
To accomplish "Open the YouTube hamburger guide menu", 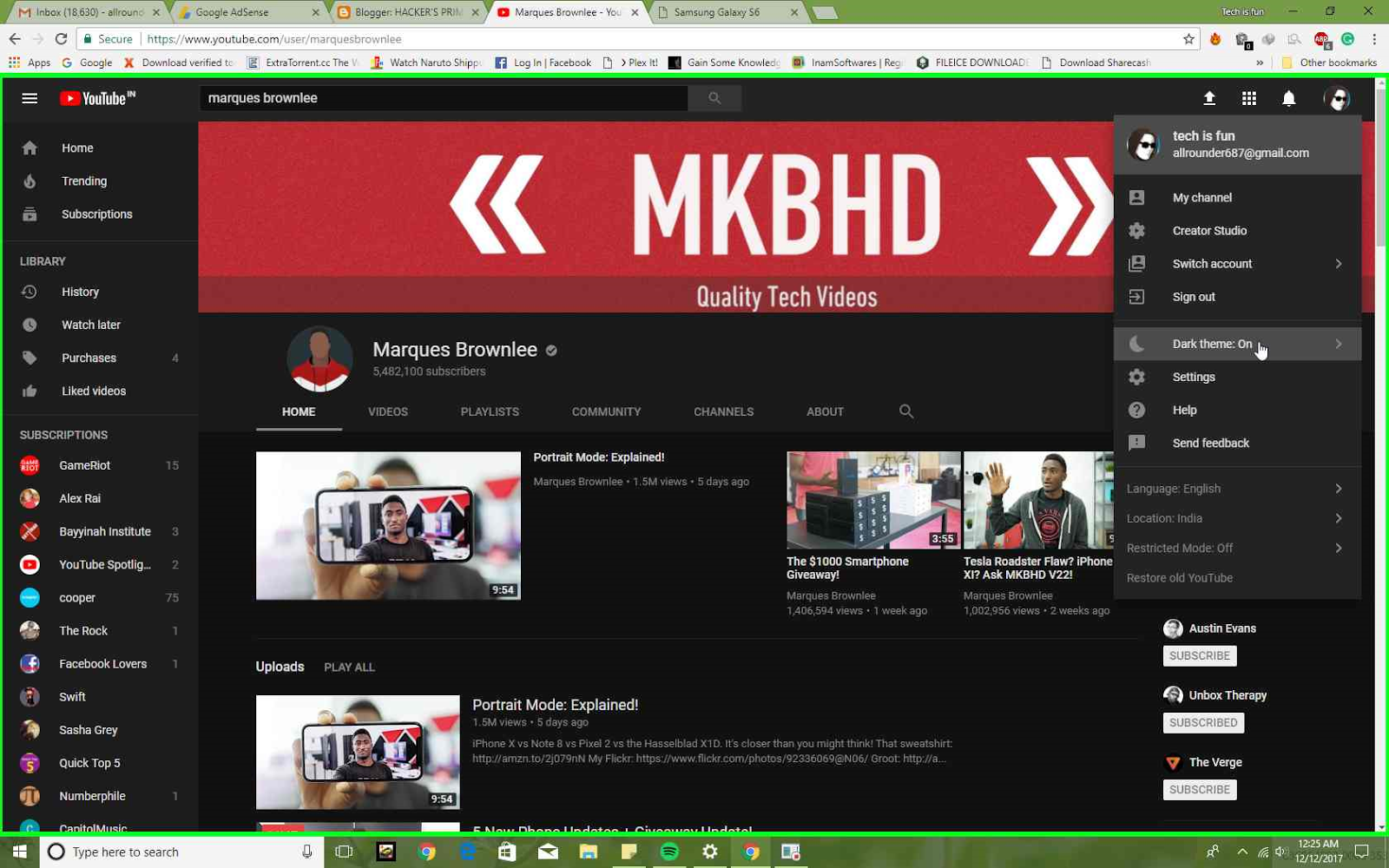I will point(30,98).
